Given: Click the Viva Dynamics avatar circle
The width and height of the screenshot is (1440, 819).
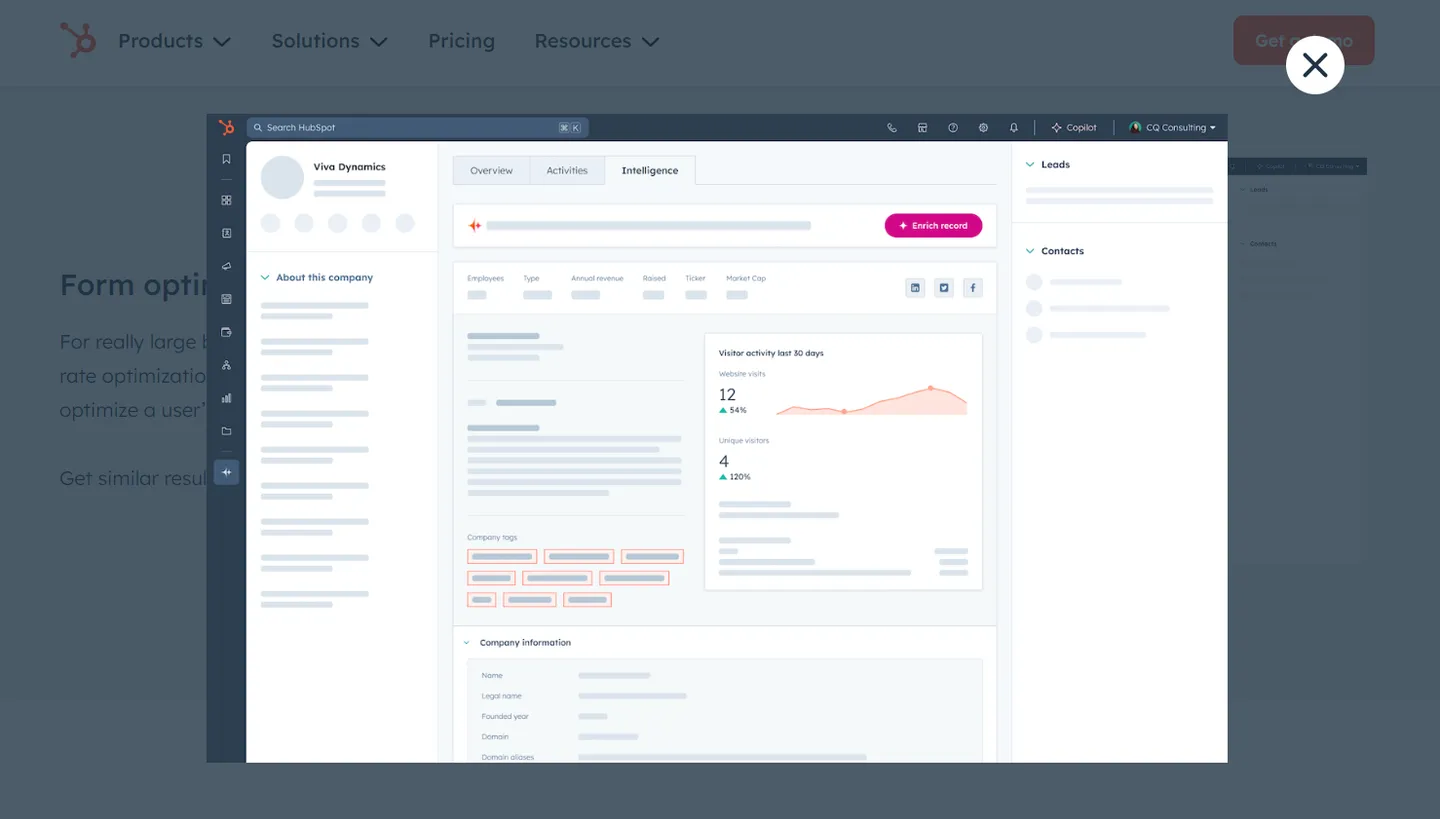Looking at the screenshot, I should [282, 177].
